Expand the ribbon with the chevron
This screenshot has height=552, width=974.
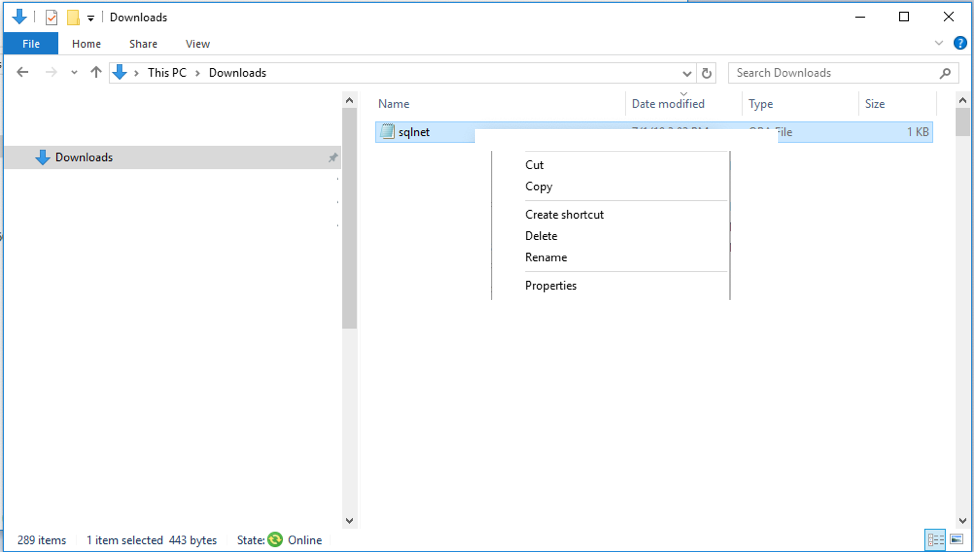(x=939, y=43)
